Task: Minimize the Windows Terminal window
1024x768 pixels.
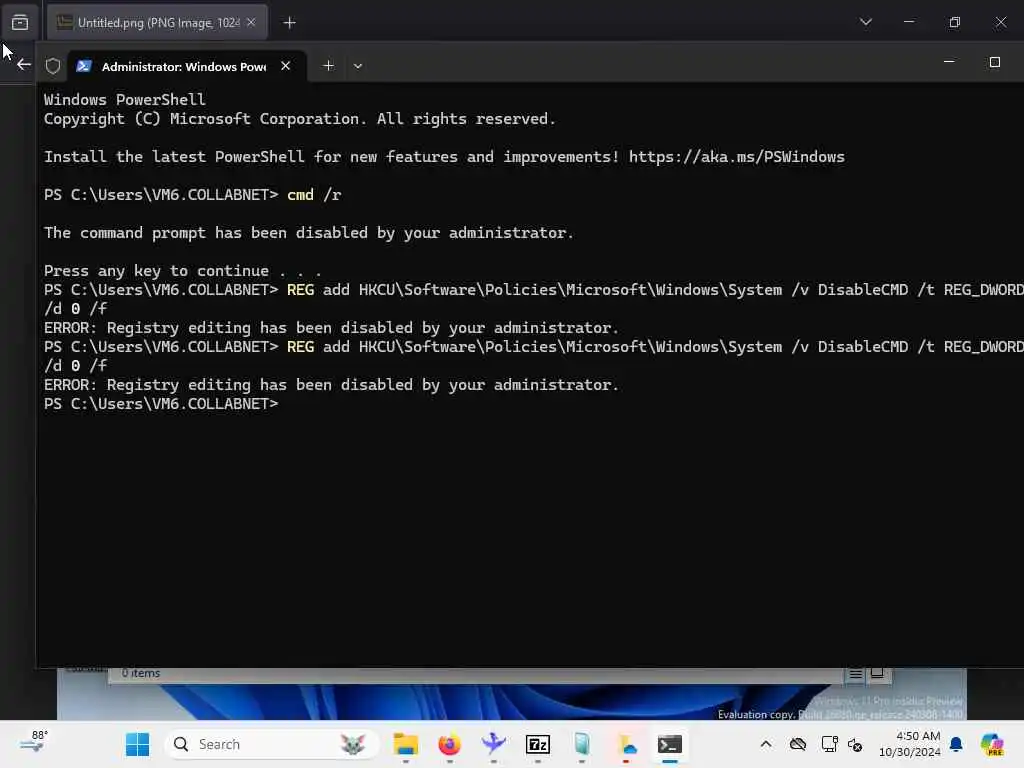Action: point(949,62)
